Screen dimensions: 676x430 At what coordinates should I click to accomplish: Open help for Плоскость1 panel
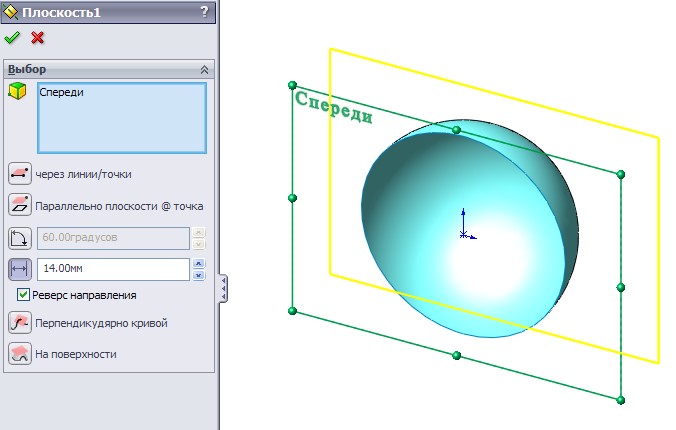[204, 12]
